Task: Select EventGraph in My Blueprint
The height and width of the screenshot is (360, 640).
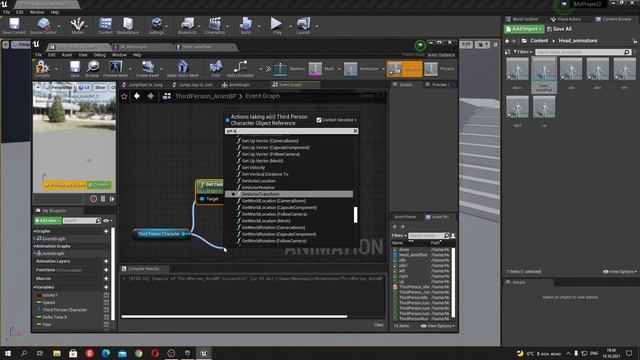Action: pyautogui.click(x=53, y=239)
